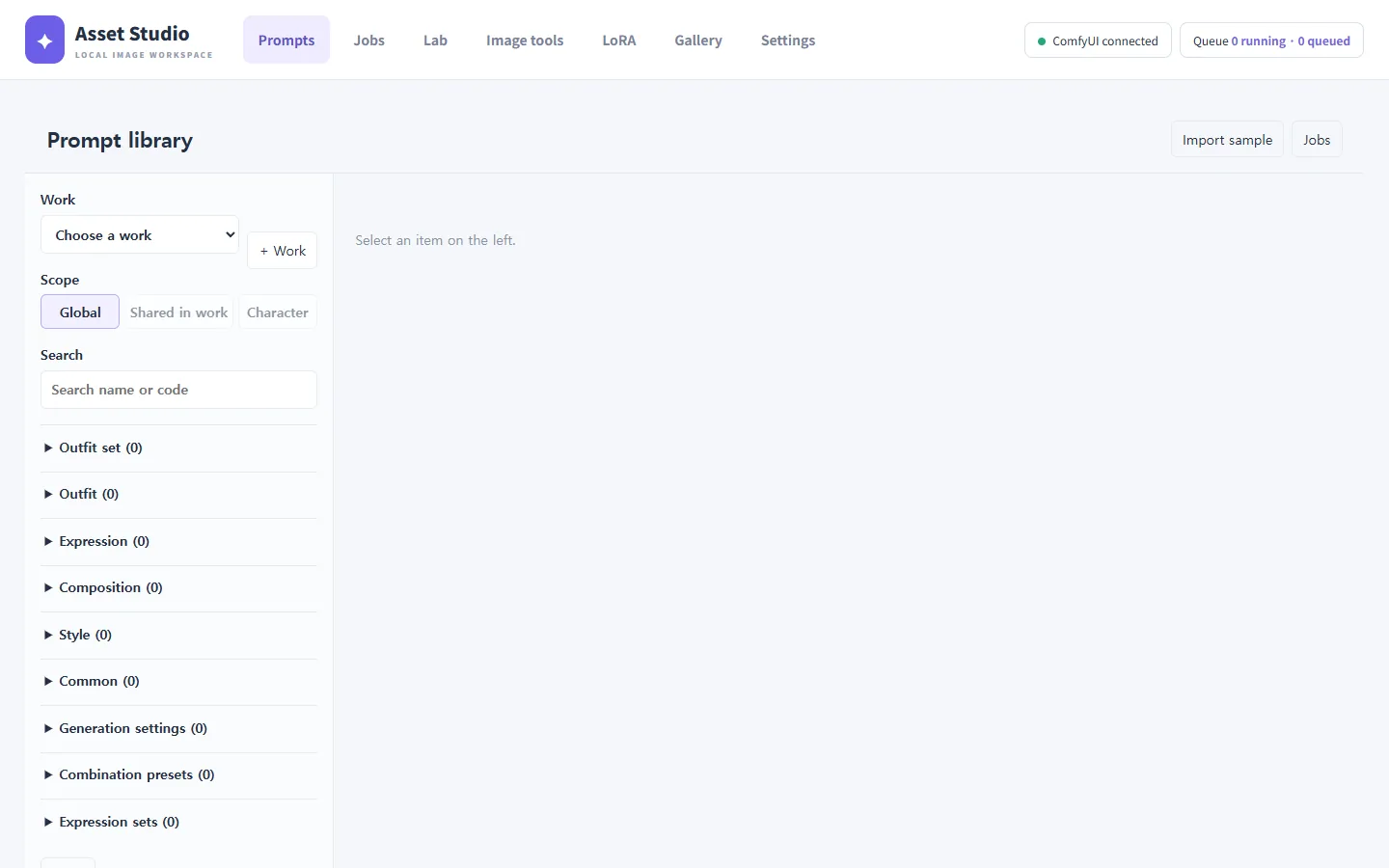Click the Jobs button beside Import sample
This screenshot has height=868, width=1389.
[1317, 140]
